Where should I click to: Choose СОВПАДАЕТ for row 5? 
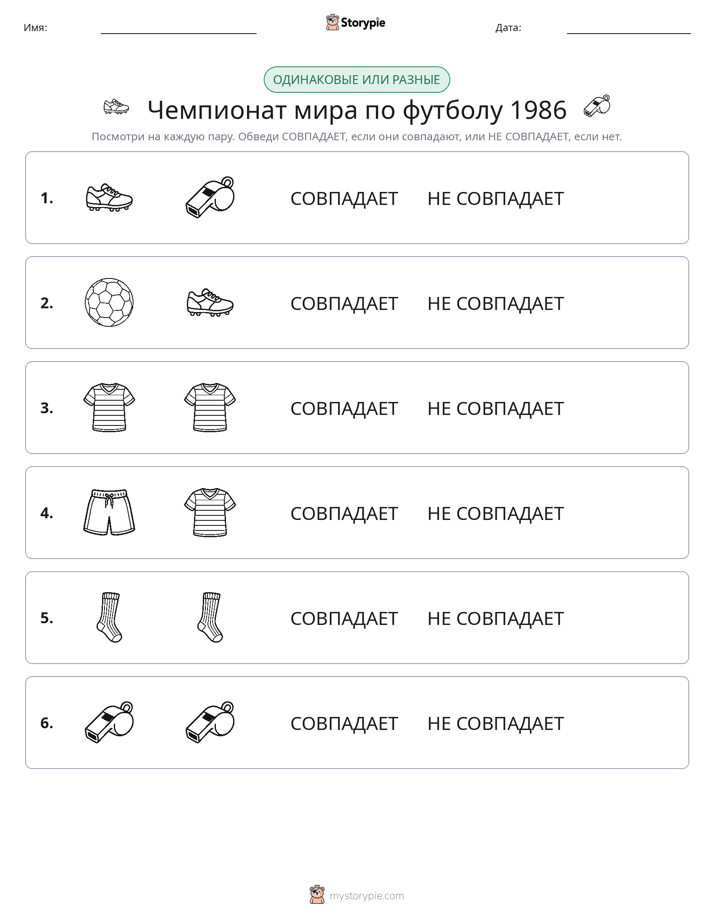[344, 618]
